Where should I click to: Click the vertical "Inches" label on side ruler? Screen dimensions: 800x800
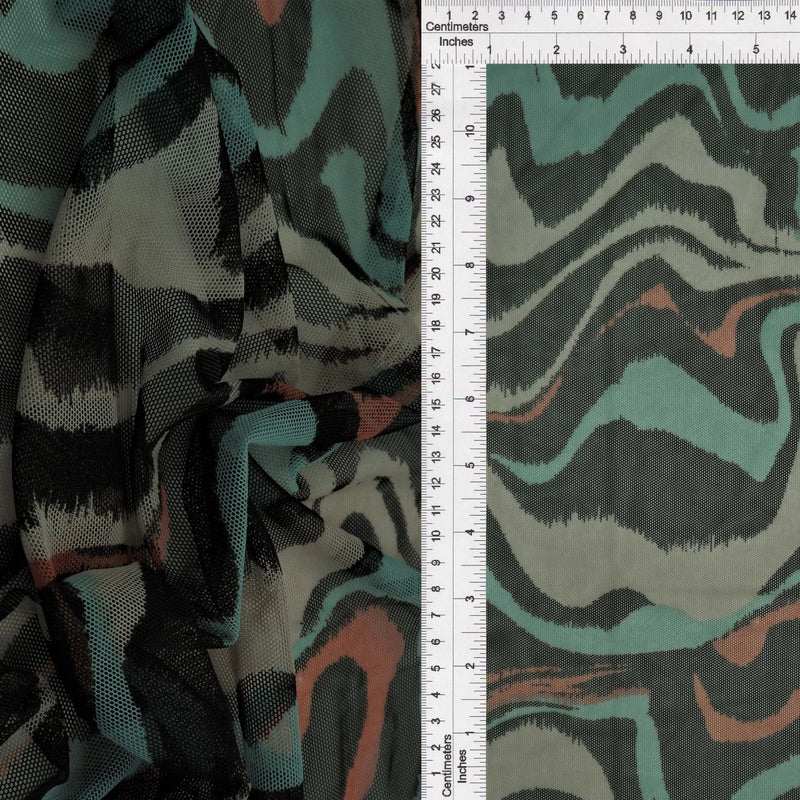tap(462, 766)
